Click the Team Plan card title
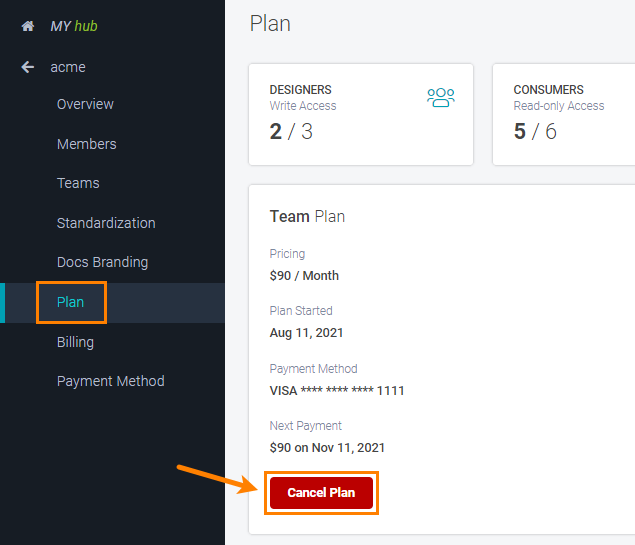Image resolution: width=635 pixels, height=545 pixels. tap(307, 216)
